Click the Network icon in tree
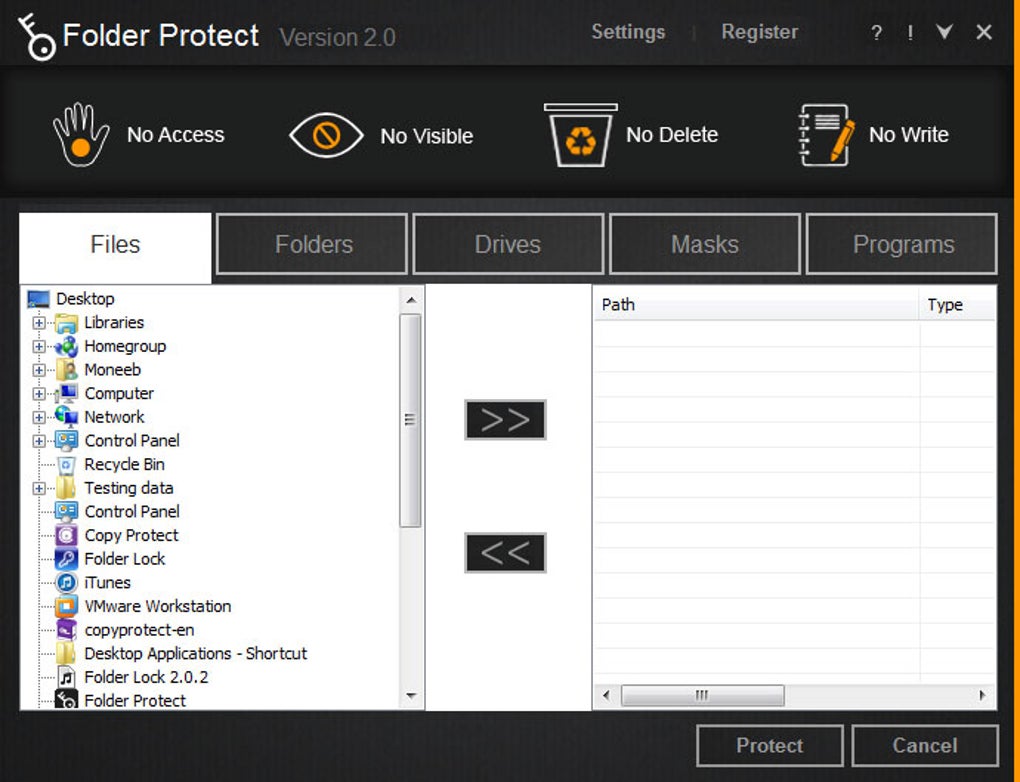The height and width of the screenshot is (782, 1020). click(66, 417)
